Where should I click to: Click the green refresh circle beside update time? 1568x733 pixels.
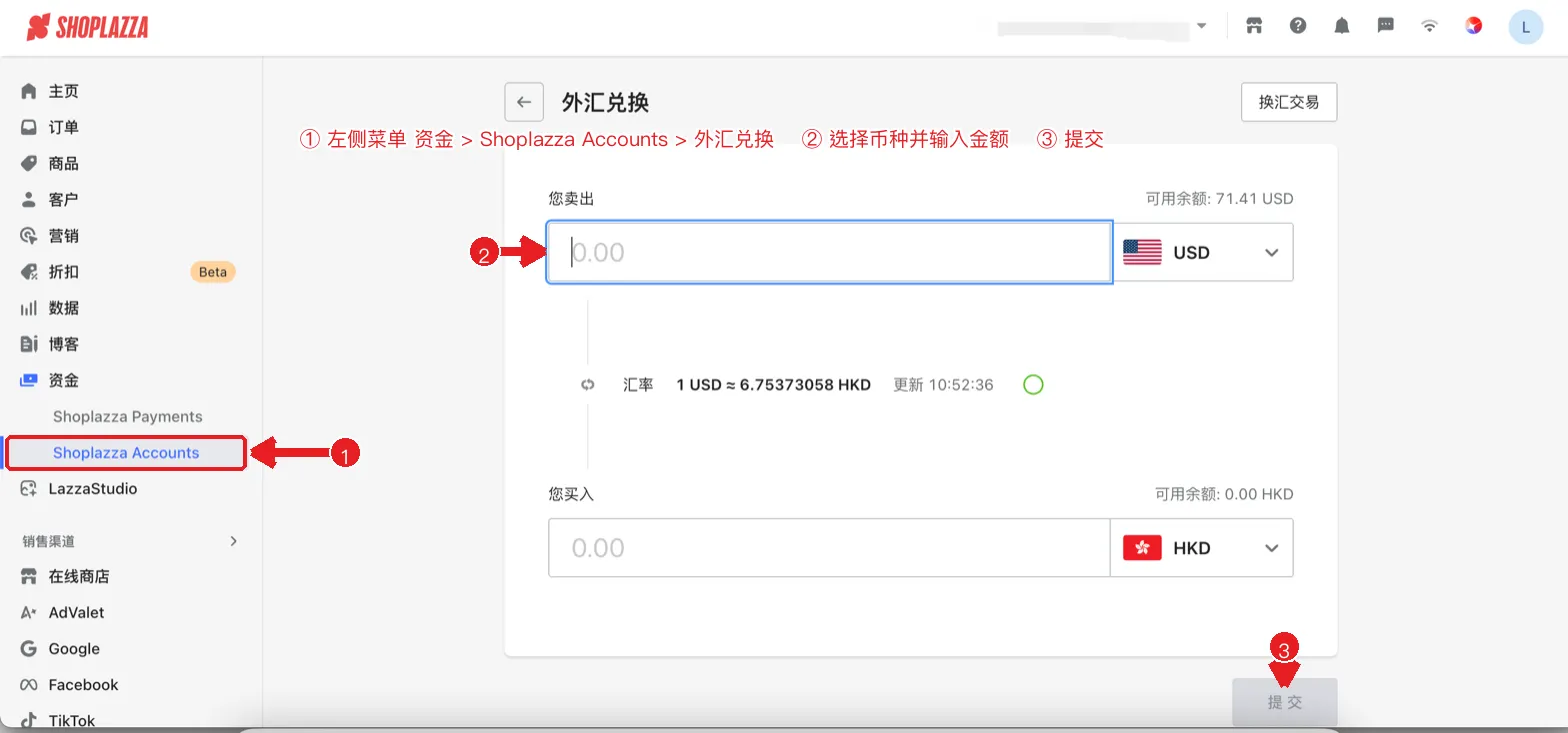point(1034,385)
